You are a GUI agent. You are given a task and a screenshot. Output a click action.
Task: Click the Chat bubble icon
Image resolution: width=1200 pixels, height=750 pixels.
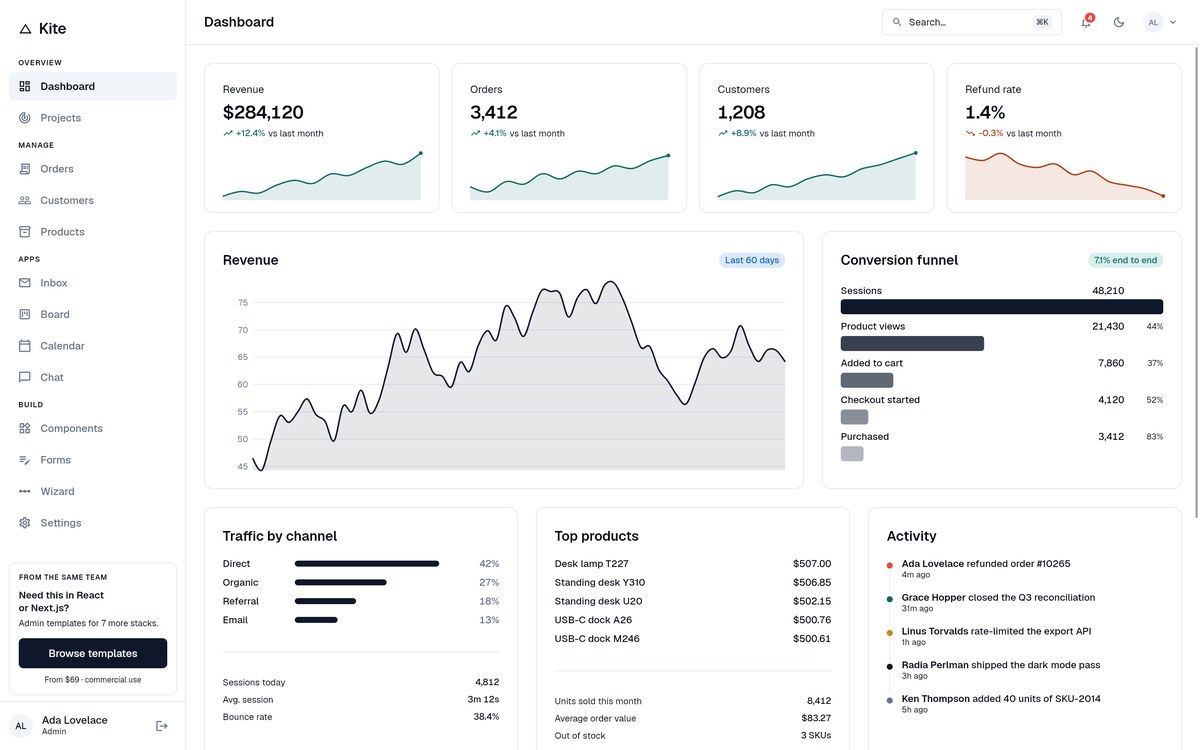[x=25, y=377]
